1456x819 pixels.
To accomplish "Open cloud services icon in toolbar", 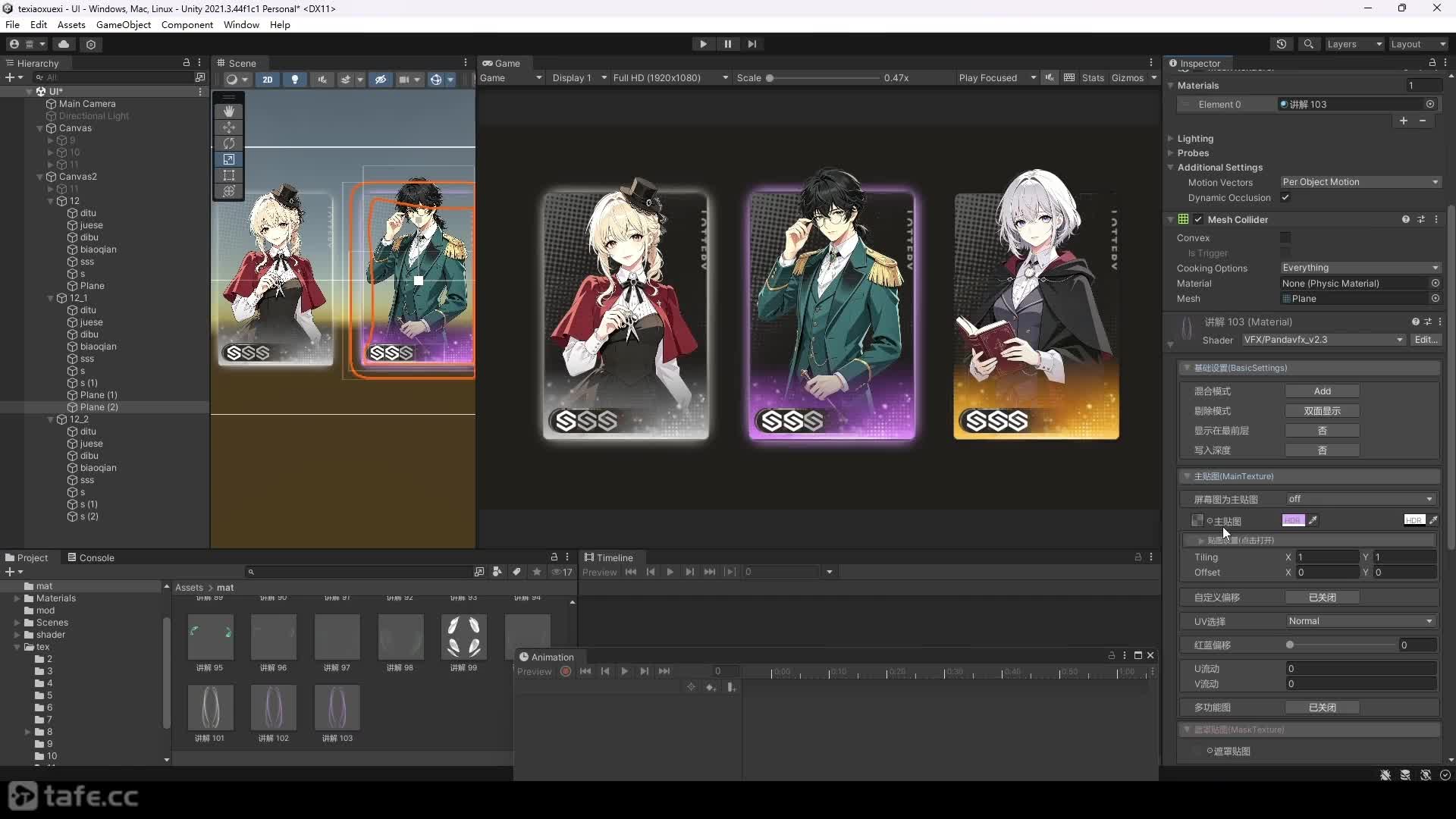I will coord(64,44).
